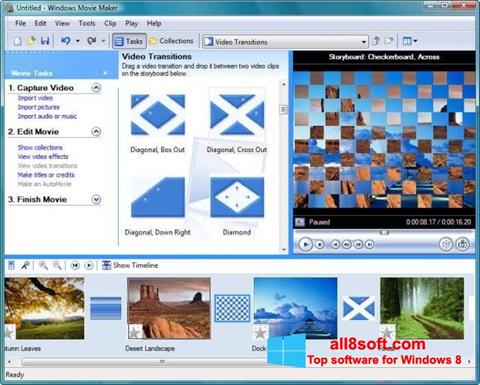Open the Clip menu
Image resolution: width=480 pixels, height=385 pixels.
pyautogui.click(x=110, y=23)
